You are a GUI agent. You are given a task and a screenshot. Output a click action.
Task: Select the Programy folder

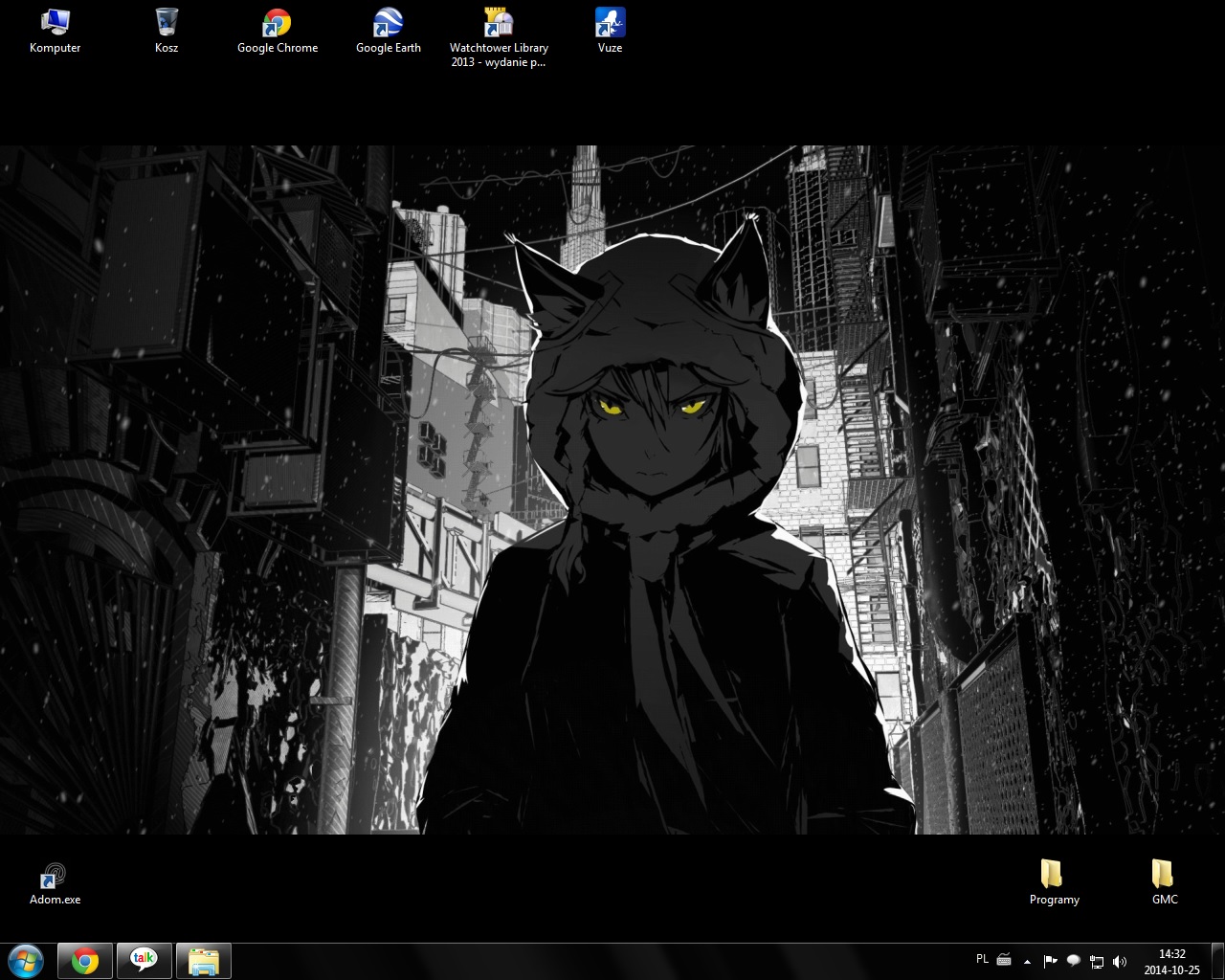coord(1054,882)
